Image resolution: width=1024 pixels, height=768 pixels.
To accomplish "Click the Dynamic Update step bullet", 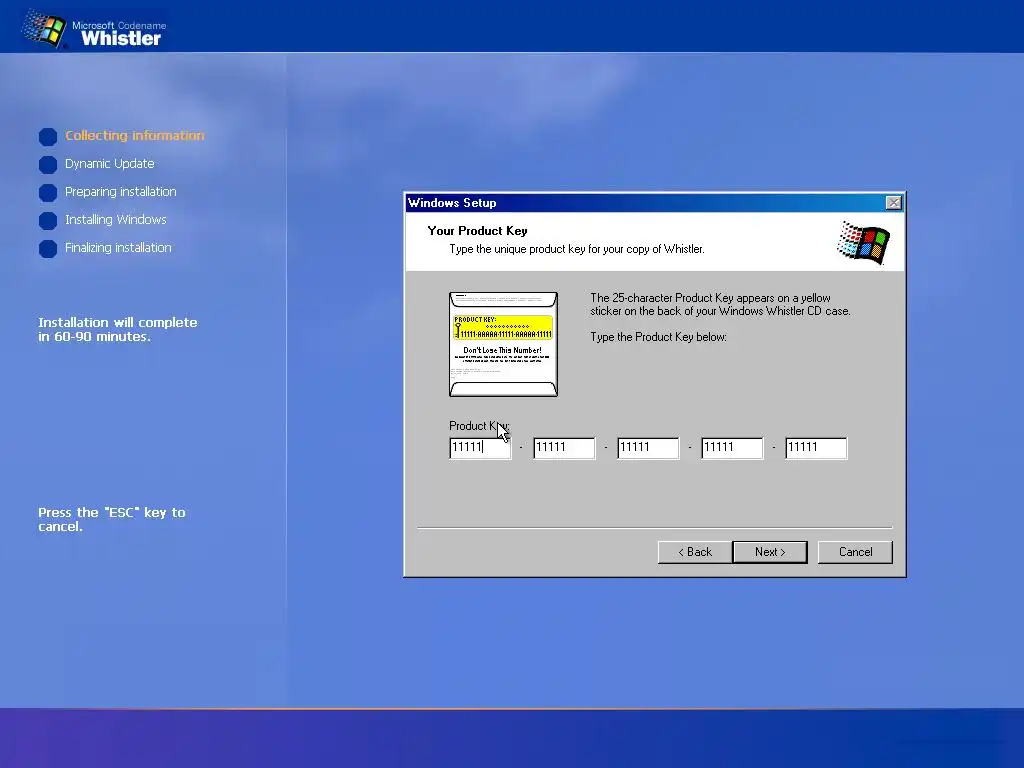I will coord(48,165).
